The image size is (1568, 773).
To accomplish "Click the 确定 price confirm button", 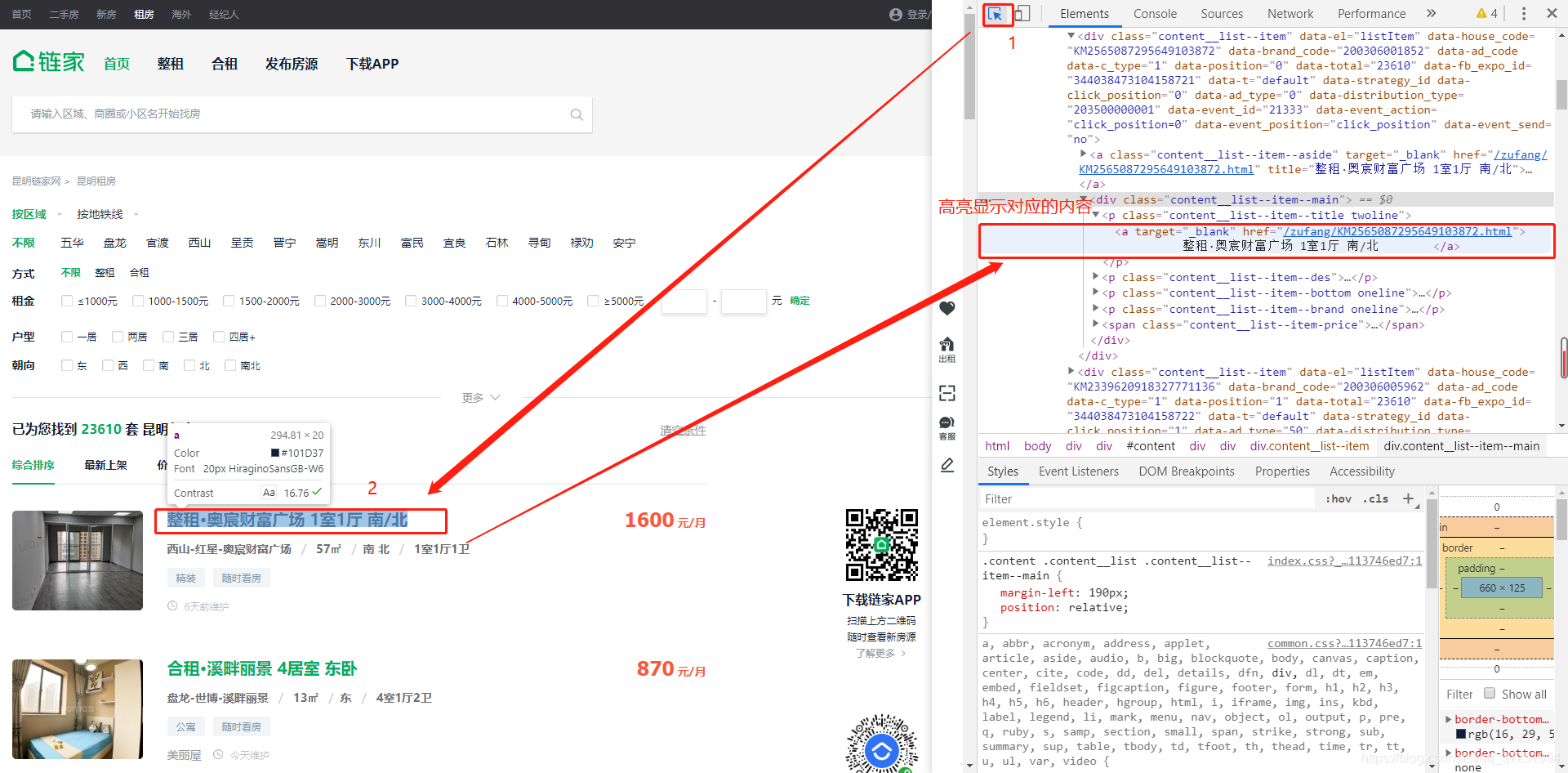I will pyautogui.click(x=799, y=301).
